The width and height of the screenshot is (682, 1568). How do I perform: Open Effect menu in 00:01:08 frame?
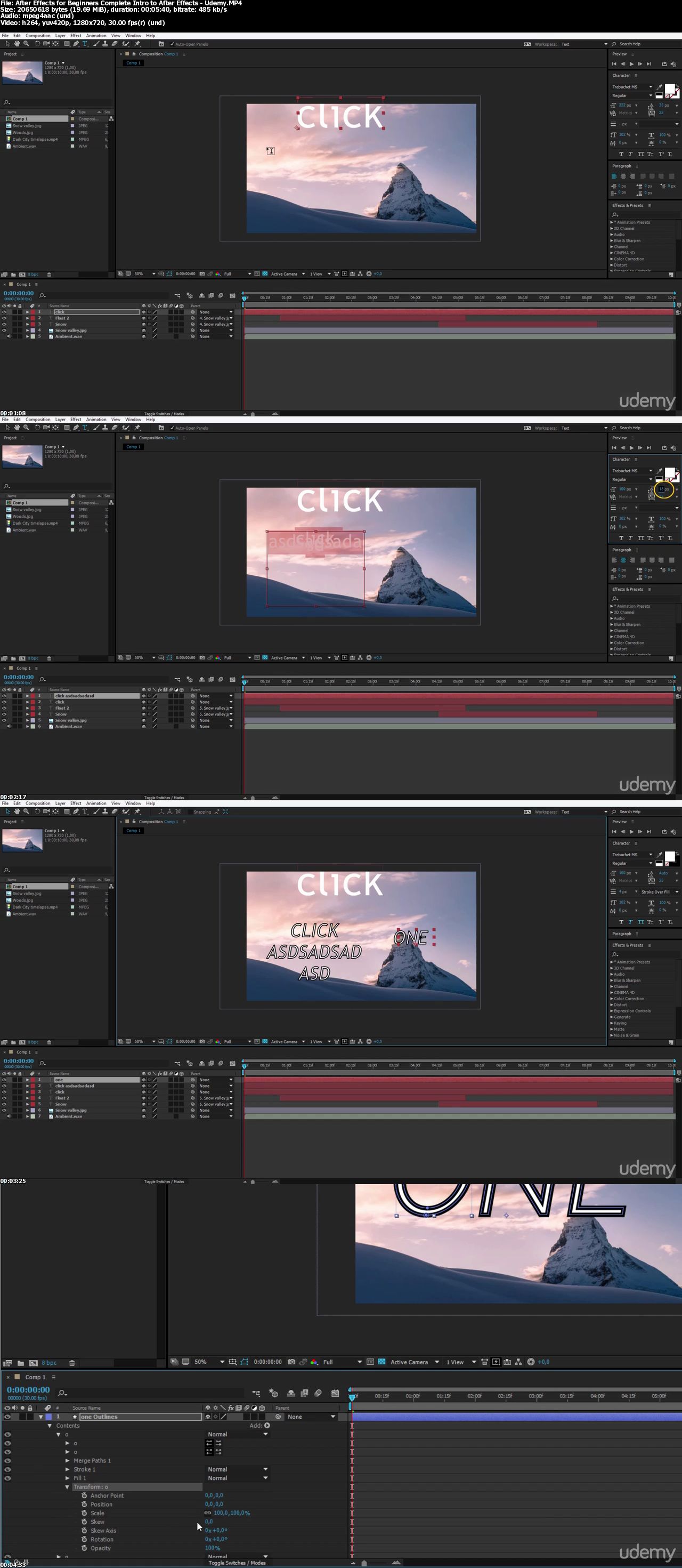click(76, 35)
